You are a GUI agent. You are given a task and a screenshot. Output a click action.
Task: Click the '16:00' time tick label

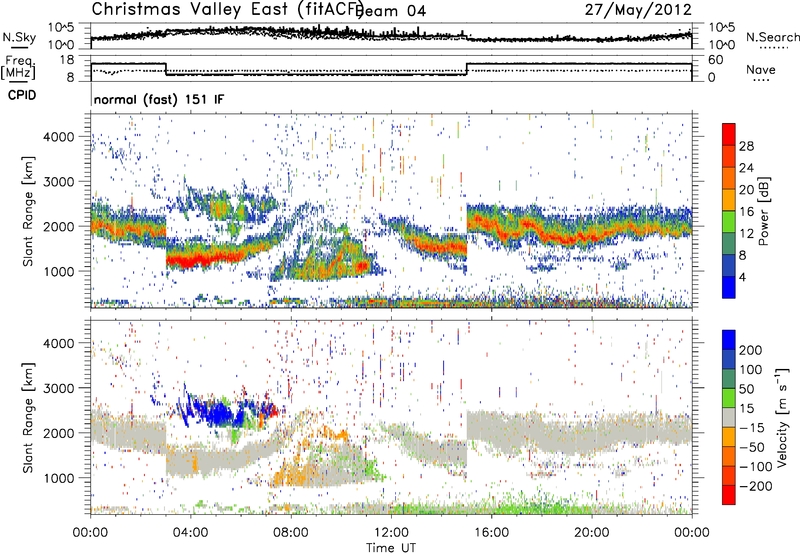pyautogui.click(x=491, y=533)
